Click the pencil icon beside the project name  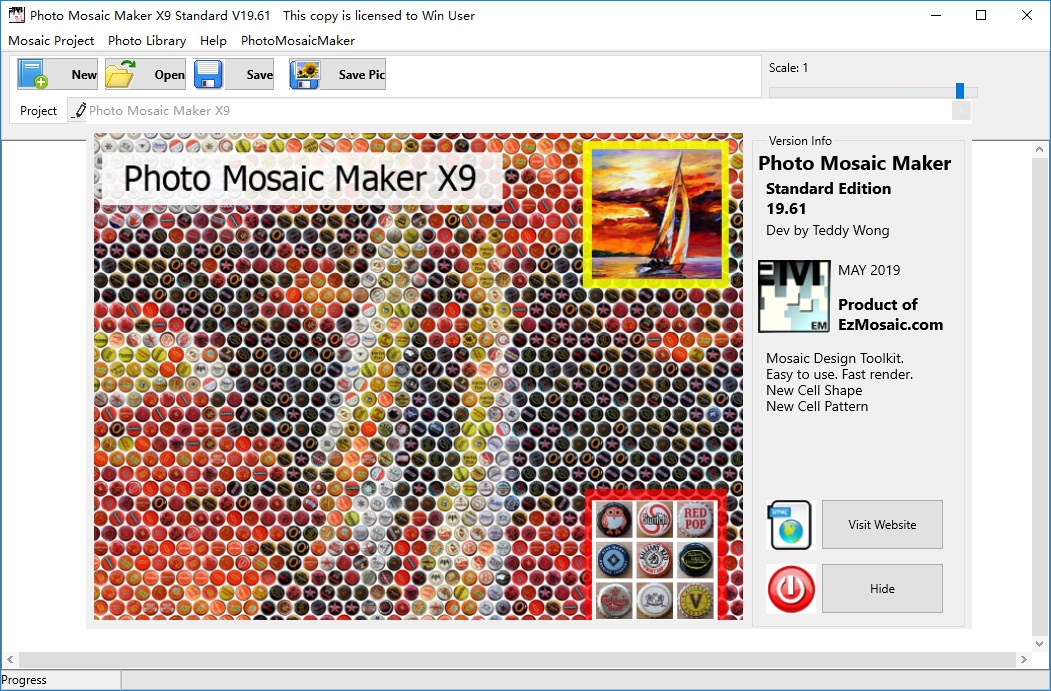[79, 111]
